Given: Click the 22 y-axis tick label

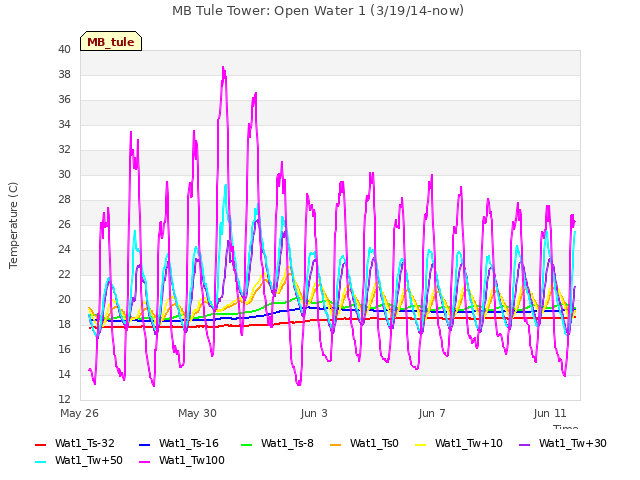Looking at the screenshot, I should 64,274.
